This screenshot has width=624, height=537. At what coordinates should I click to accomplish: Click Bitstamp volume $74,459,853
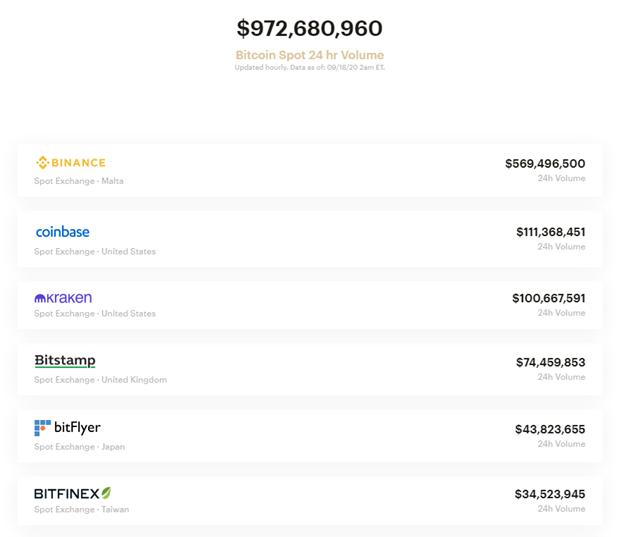[550, 362]
